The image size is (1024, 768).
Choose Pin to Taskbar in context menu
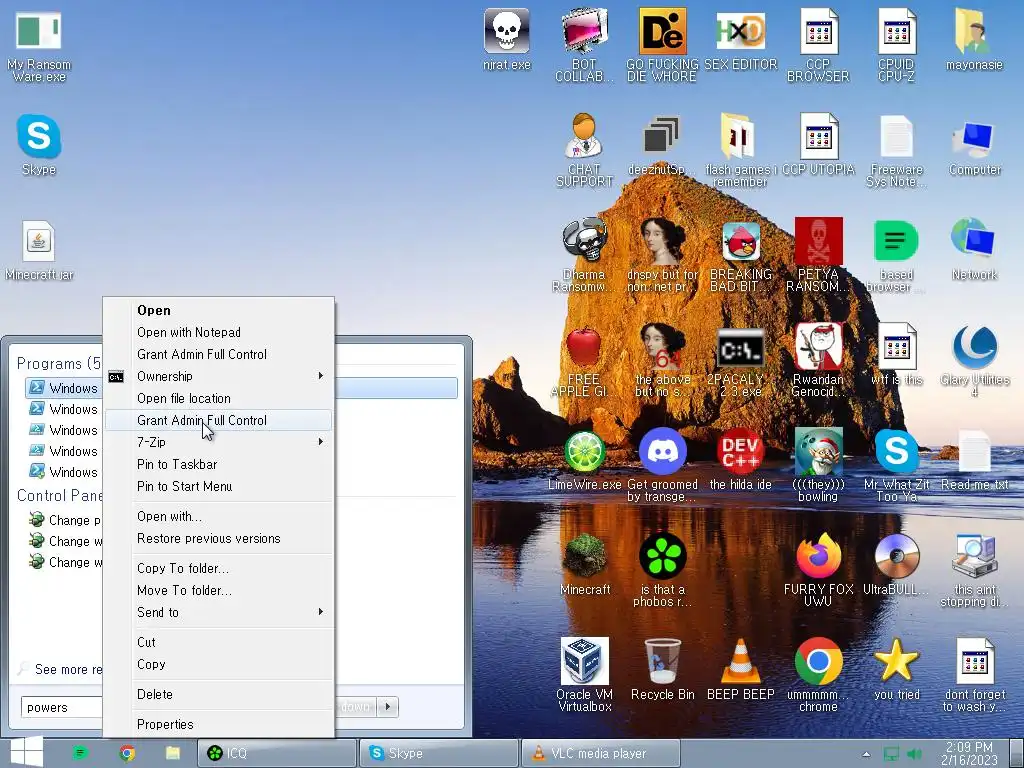[218, 464]
